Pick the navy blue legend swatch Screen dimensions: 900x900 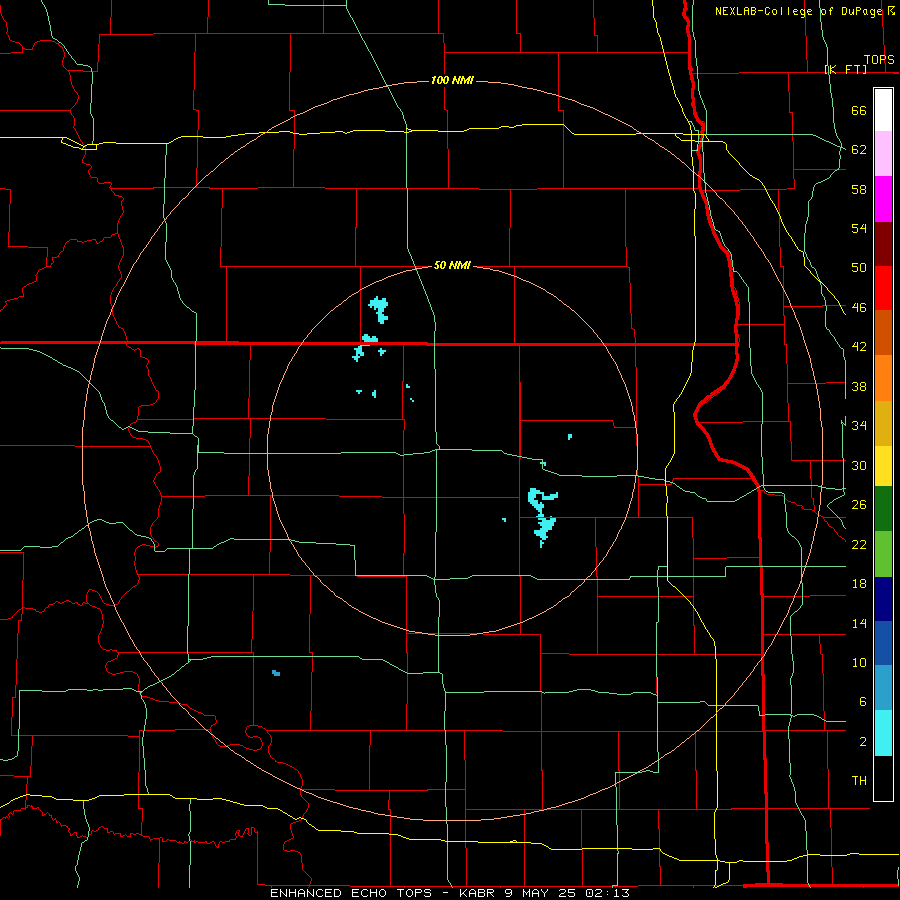(x=883, y=599)
